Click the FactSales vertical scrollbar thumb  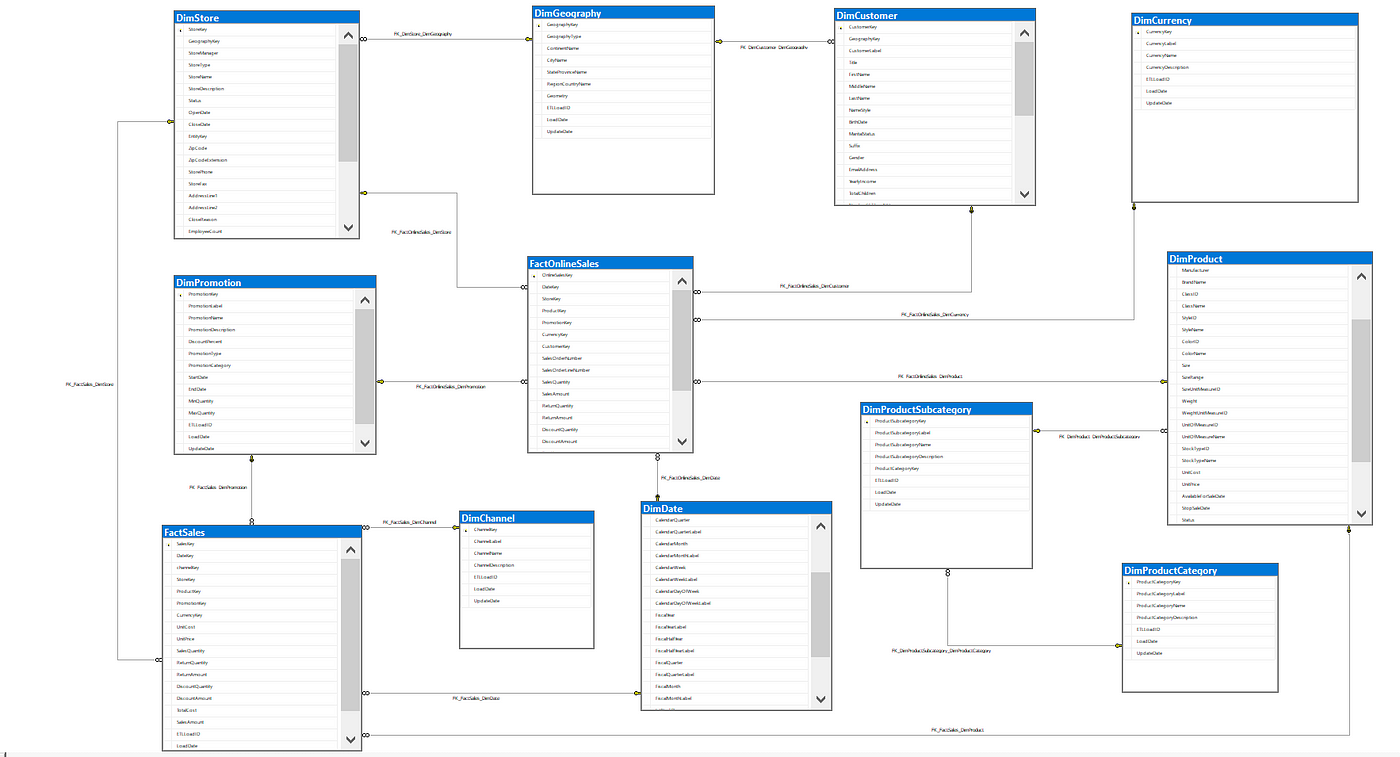tap(350, 630)
